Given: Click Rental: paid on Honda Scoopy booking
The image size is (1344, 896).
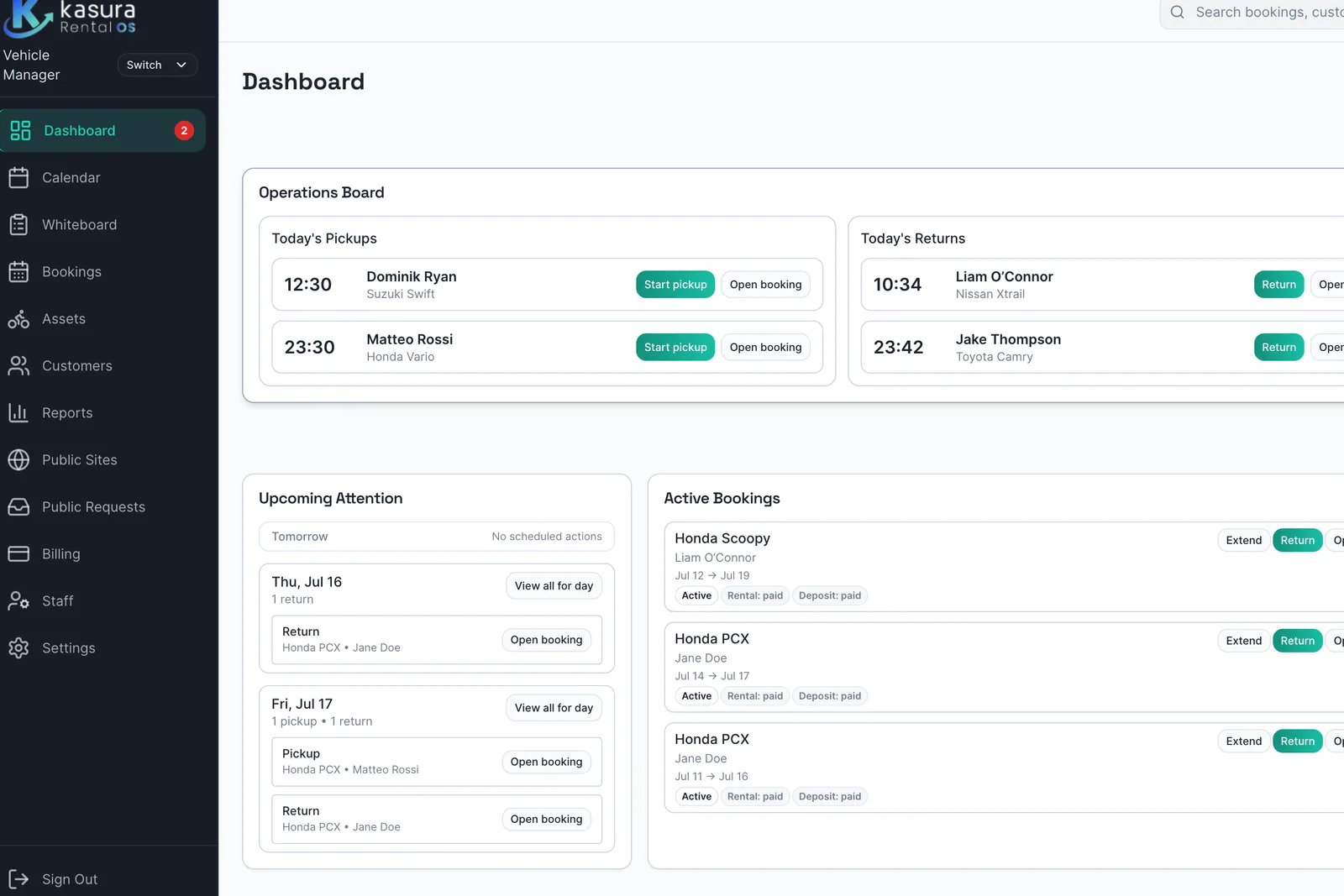Looking at the screenshot, I should (755, 595).
